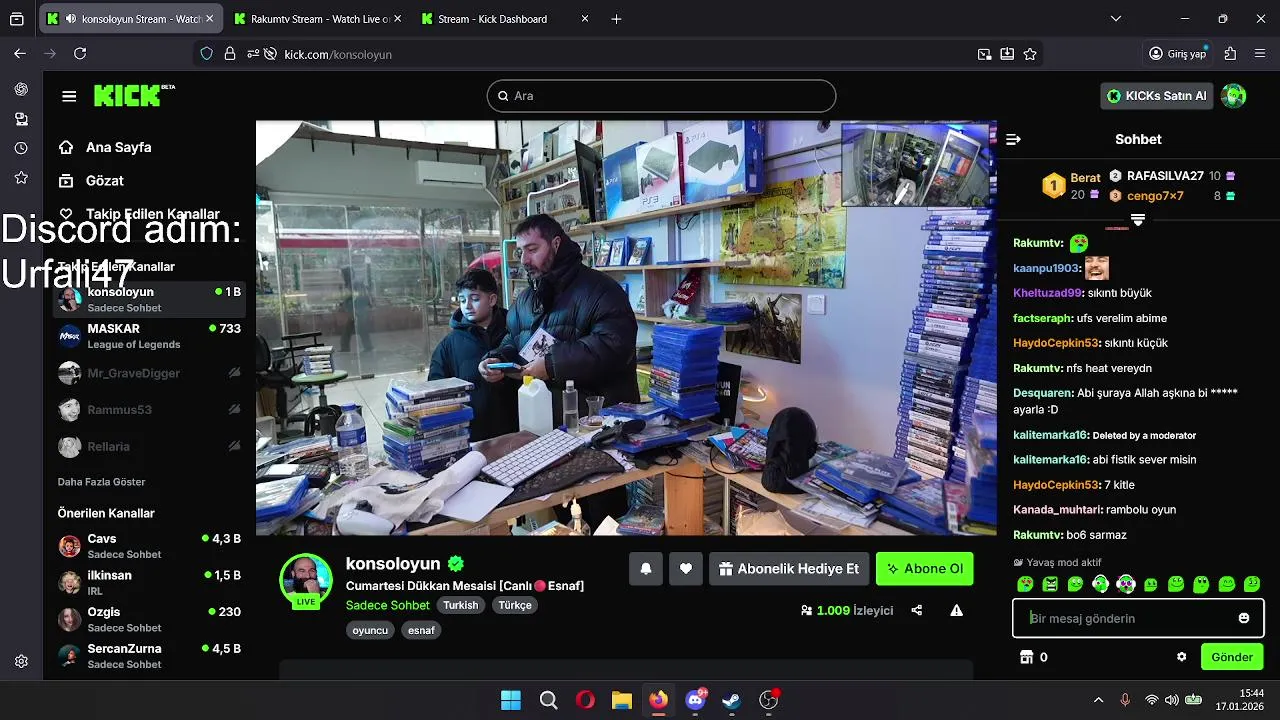
Task: Click Giriş yap browser sign-in button
Action: pos(1178,54)
